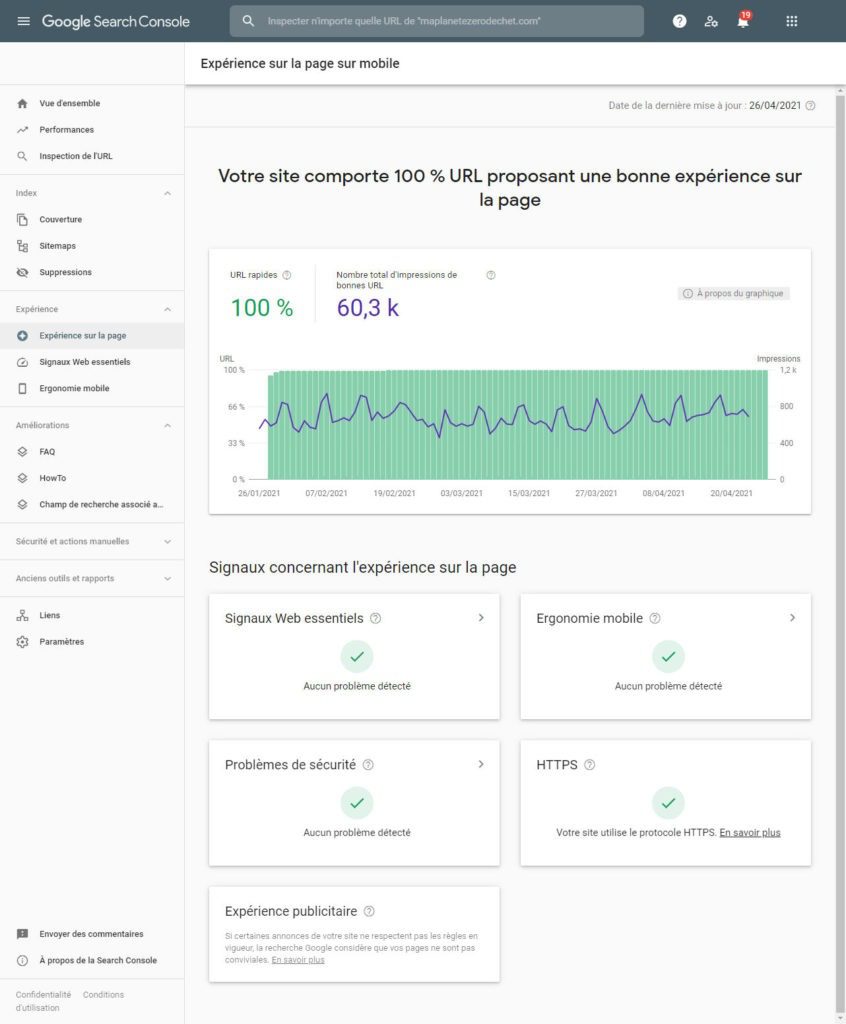Click help icon beside Signaux Web essentiels card title
The width and height of the screenshot is (846, 1024).
click(x=376, y=618)
